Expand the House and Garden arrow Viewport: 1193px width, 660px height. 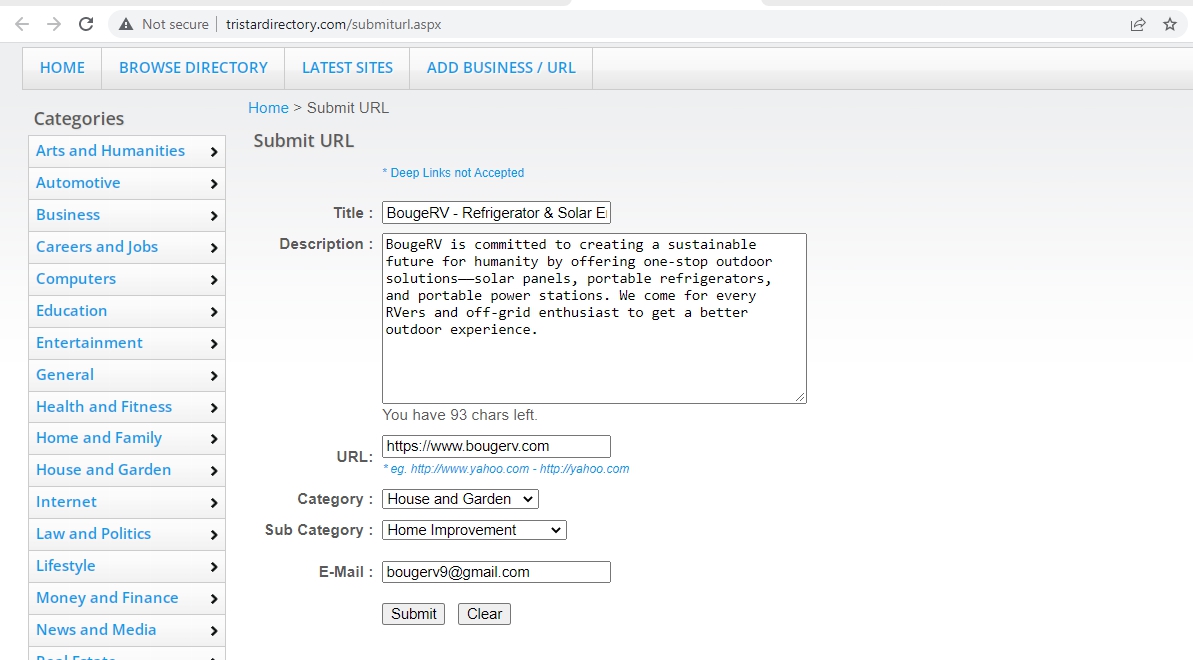(214, 471)
